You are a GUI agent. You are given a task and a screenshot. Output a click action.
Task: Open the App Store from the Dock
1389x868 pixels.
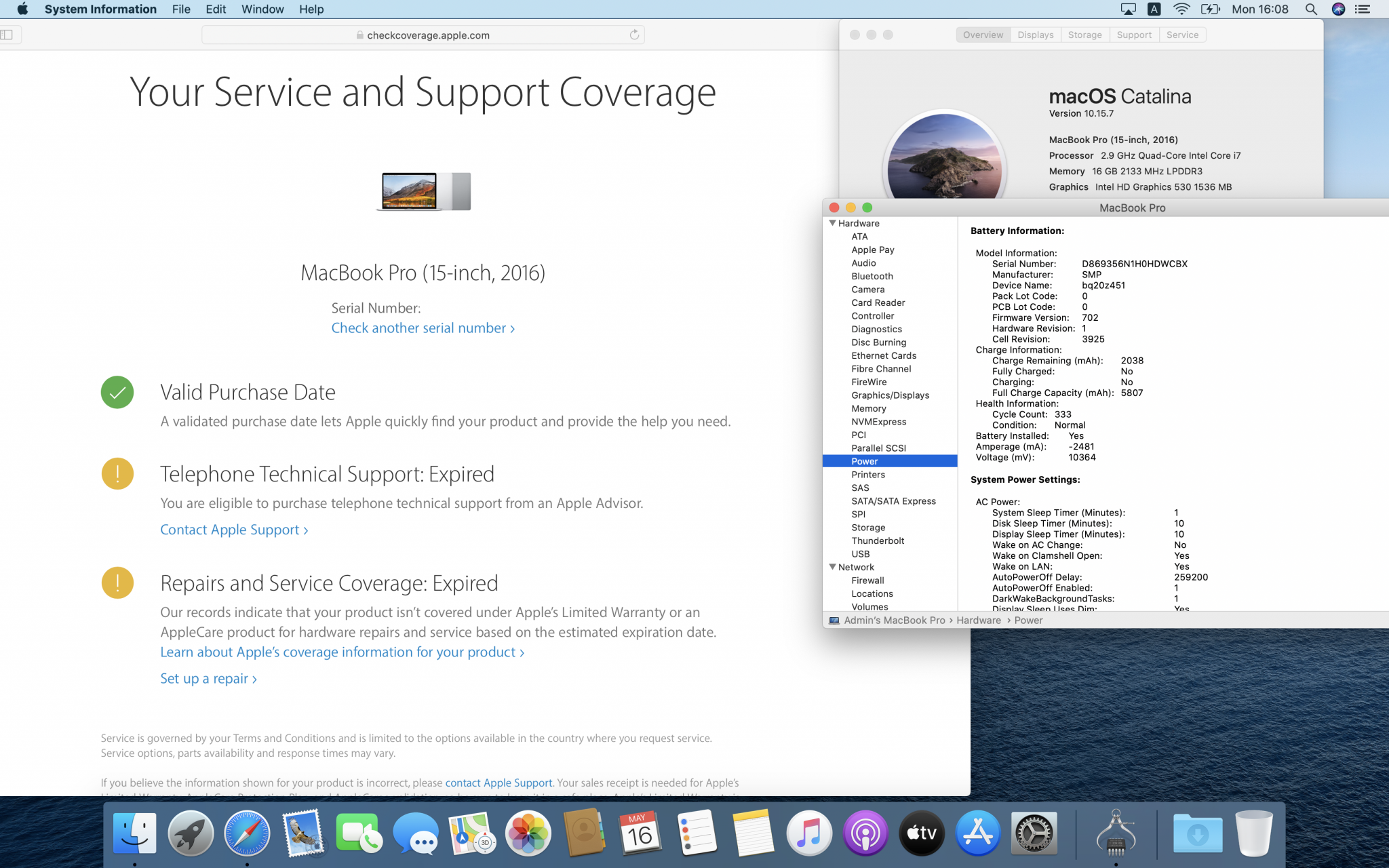click(977, 833)
